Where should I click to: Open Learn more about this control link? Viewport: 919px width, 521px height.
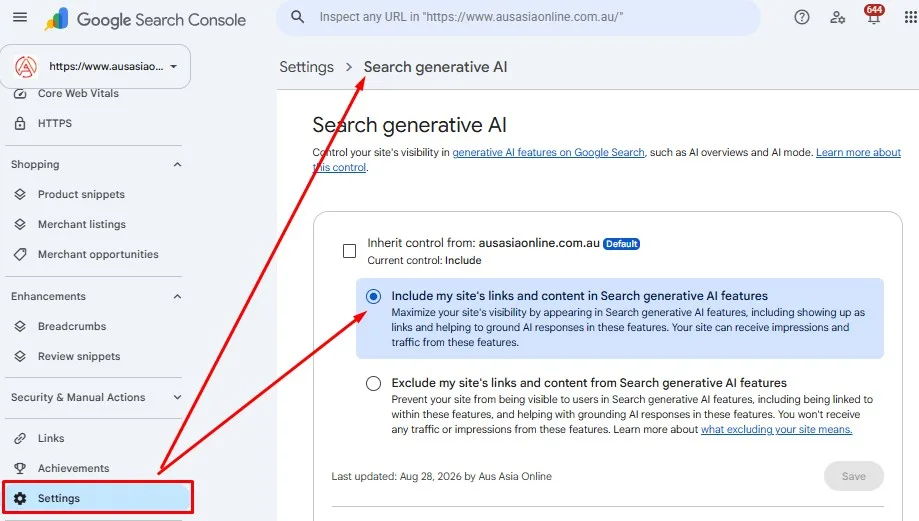tap(858, 152)
